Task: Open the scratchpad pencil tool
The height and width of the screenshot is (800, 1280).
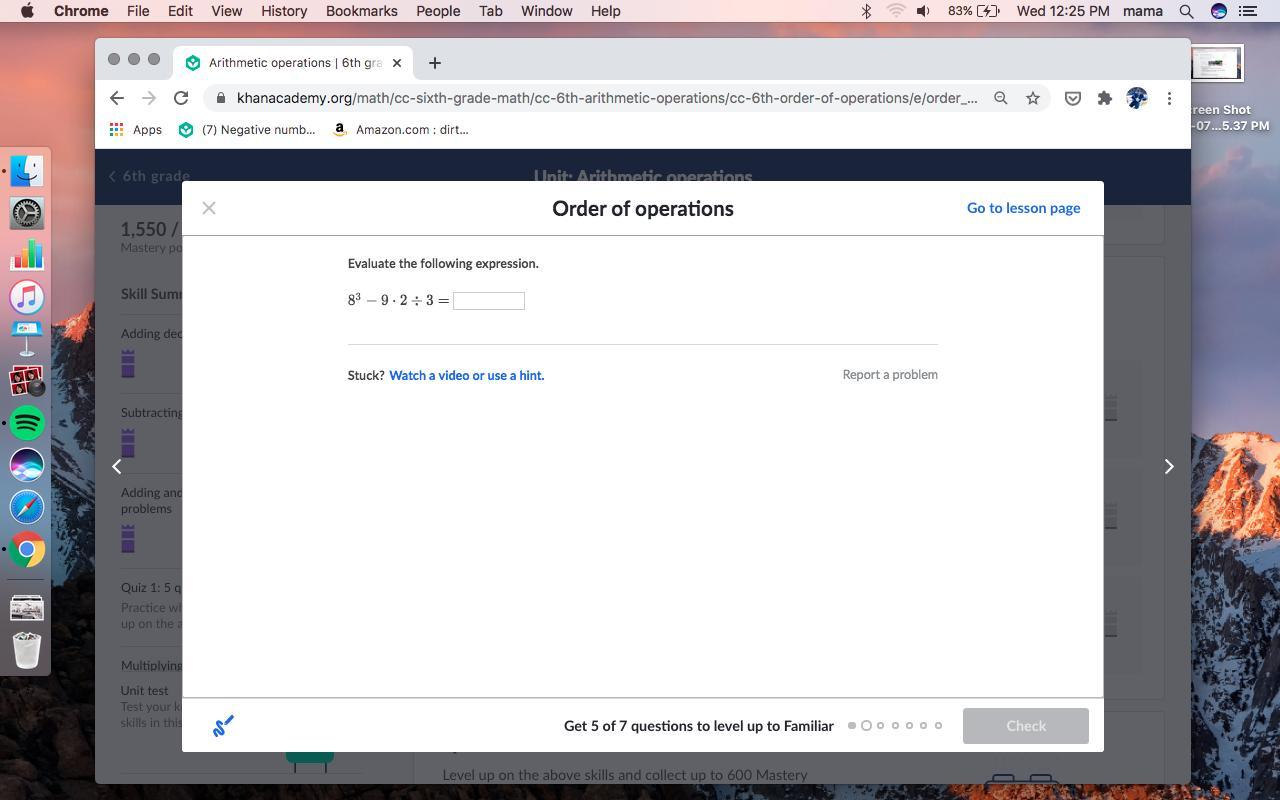Action: pos(223,726)
